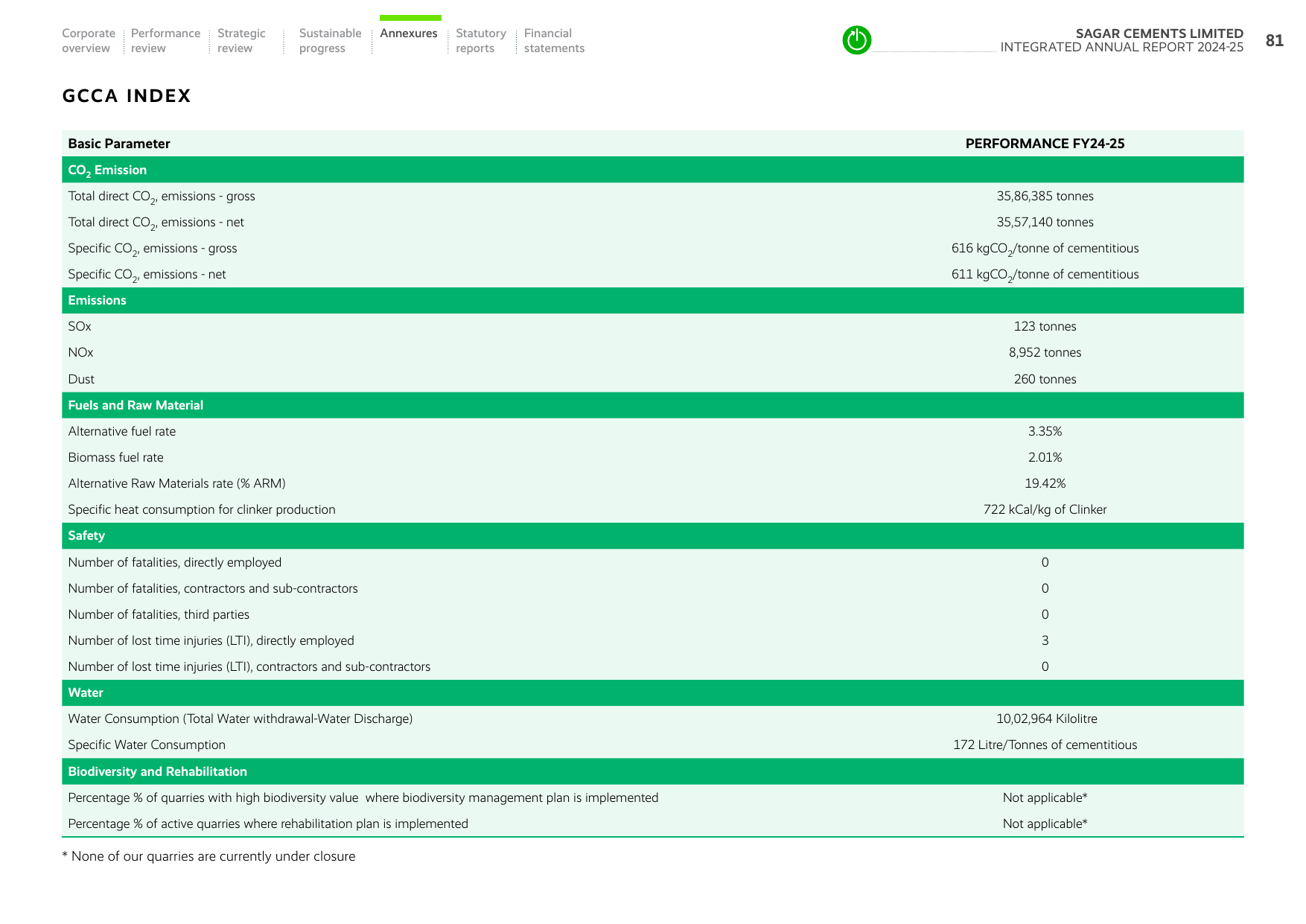Click the PERFORMANCE FY24-25 column header
Viewport: 1306px width, 924px height.
1045,144
